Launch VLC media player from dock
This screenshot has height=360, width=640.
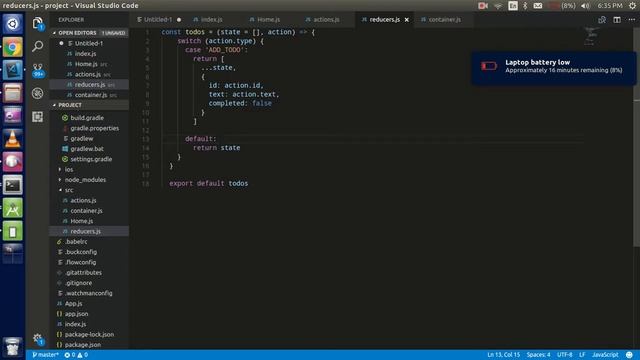(x=13, y=139)
